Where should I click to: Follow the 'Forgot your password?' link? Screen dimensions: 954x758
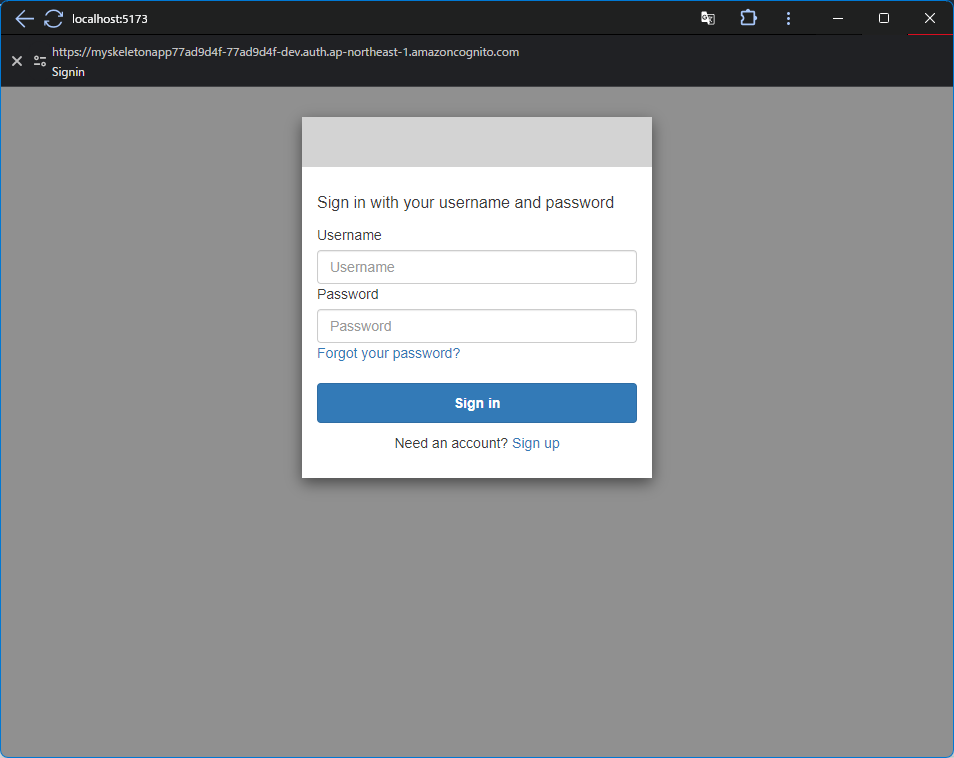point(388,353)
